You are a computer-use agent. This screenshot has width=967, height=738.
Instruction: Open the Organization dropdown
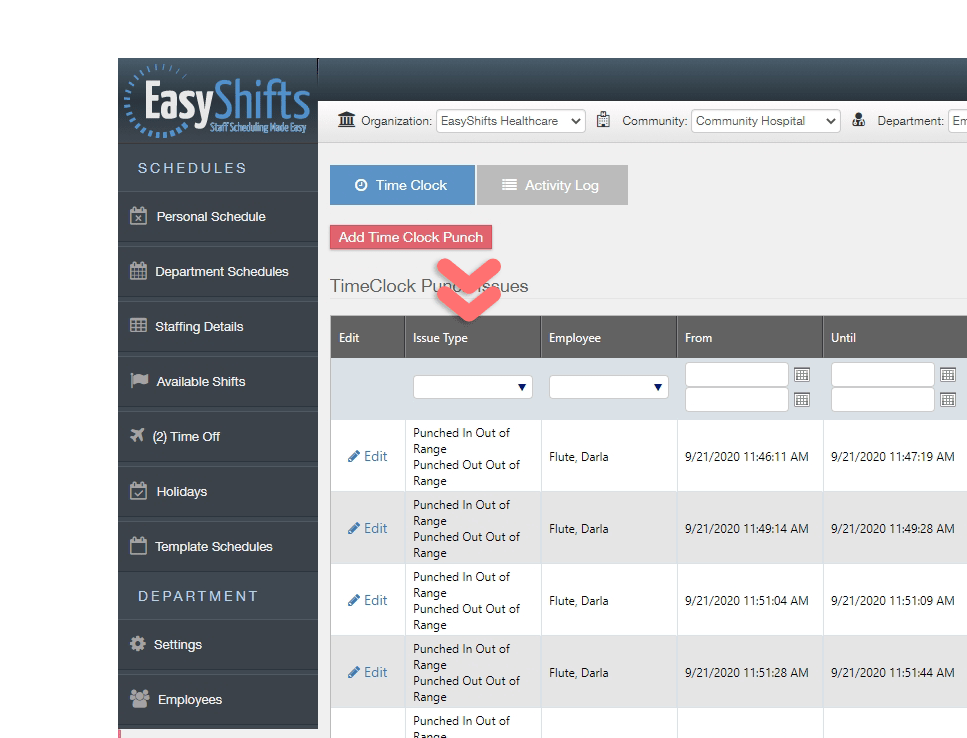pyautogui.click(x=511, y=121)
